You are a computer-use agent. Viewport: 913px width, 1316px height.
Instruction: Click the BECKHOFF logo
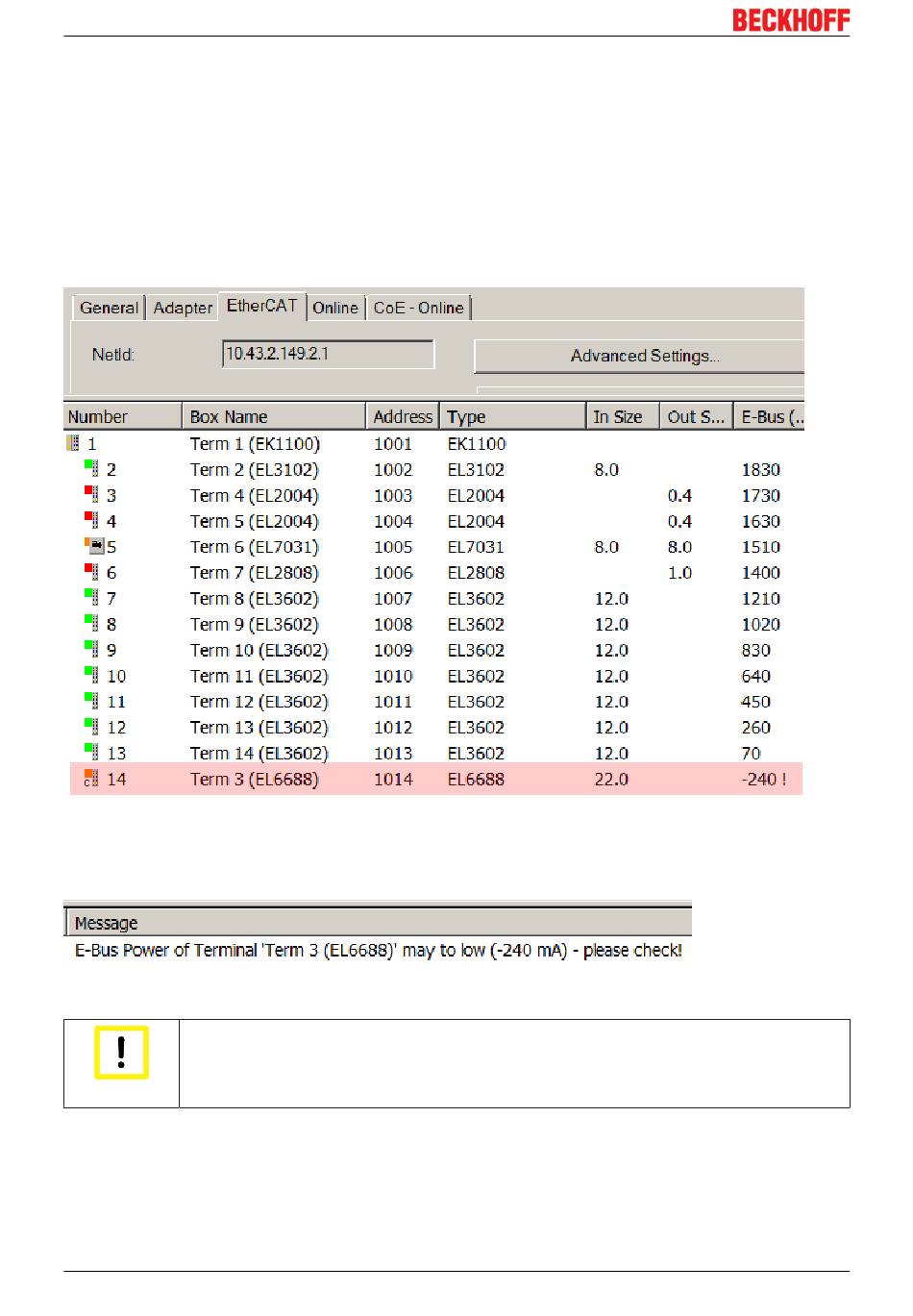click(791, 19)
